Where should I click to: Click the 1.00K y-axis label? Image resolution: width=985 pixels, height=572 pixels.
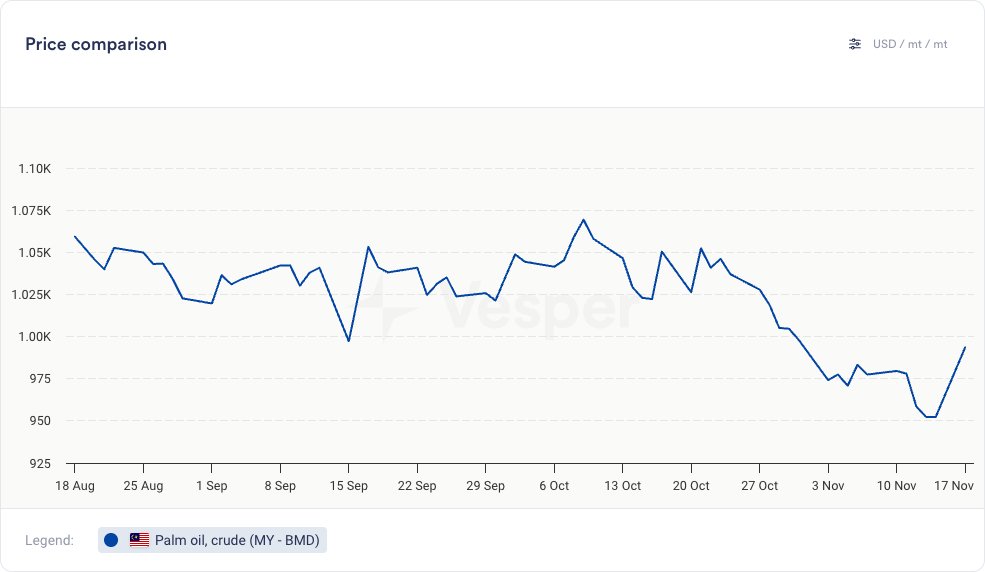pos(35,337)
